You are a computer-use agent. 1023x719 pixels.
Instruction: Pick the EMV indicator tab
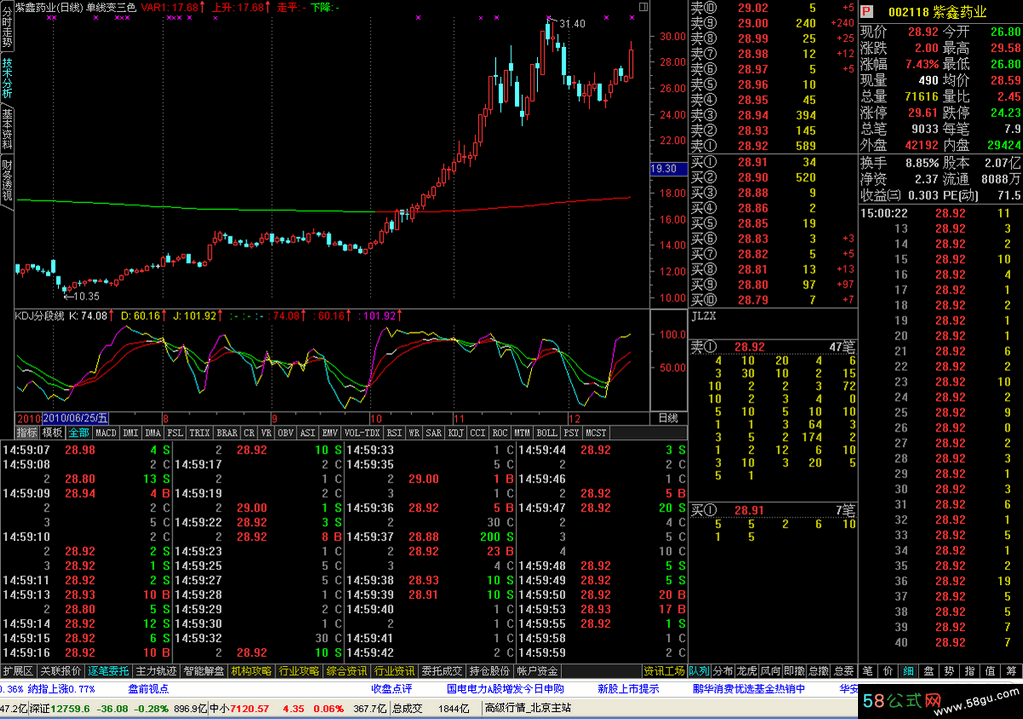point(330,433)
